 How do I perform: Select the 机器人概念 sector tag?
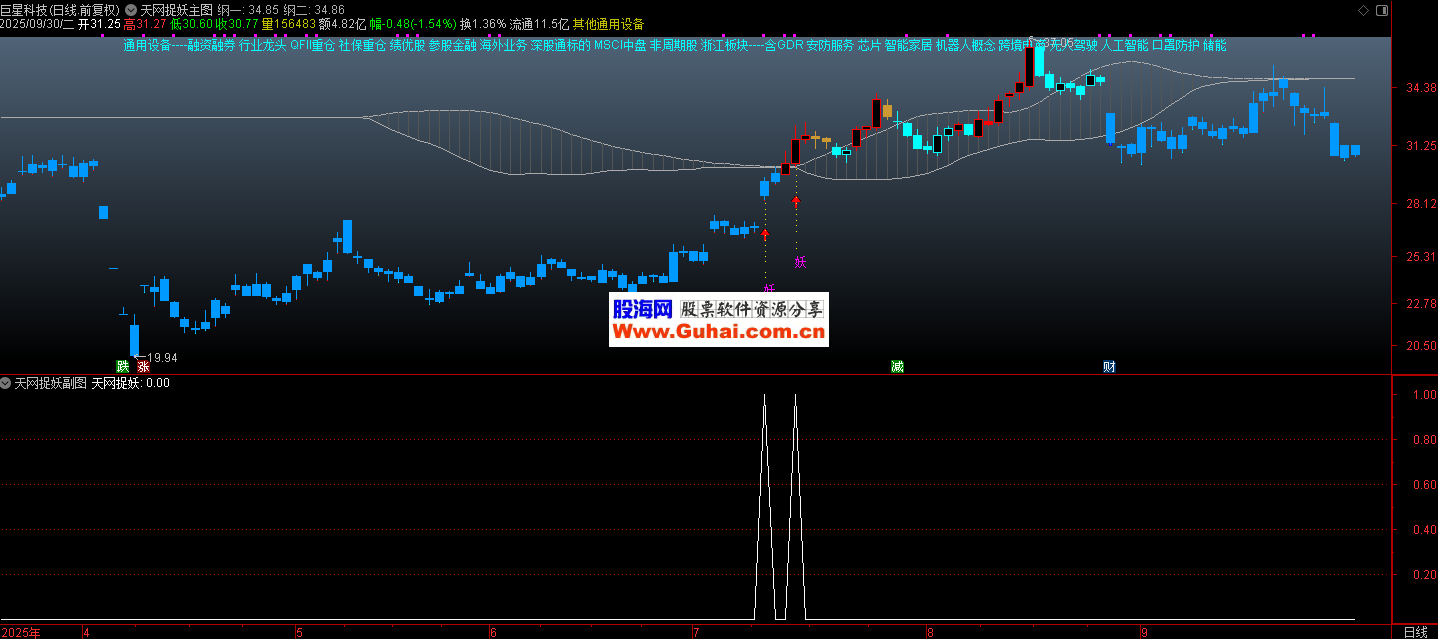coord(965,45)
